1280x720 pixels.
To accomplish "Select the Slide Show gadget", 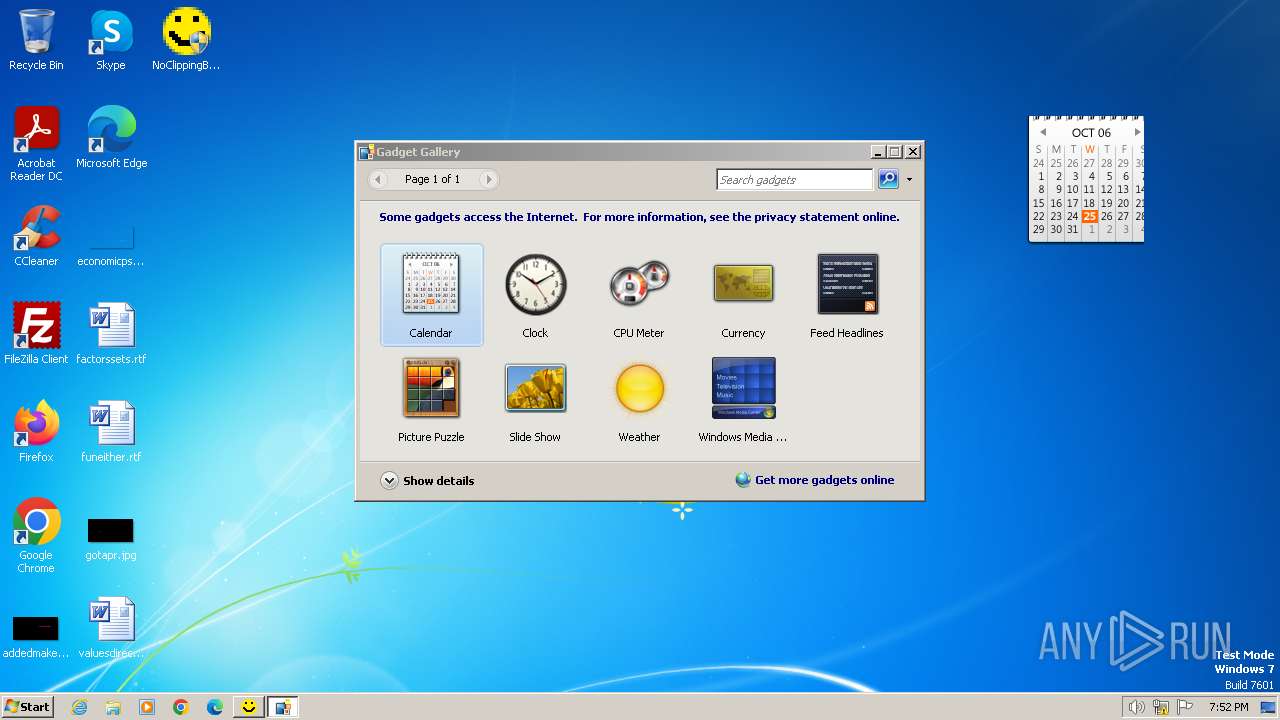I will pyautogui.click(x=535, y=399).
